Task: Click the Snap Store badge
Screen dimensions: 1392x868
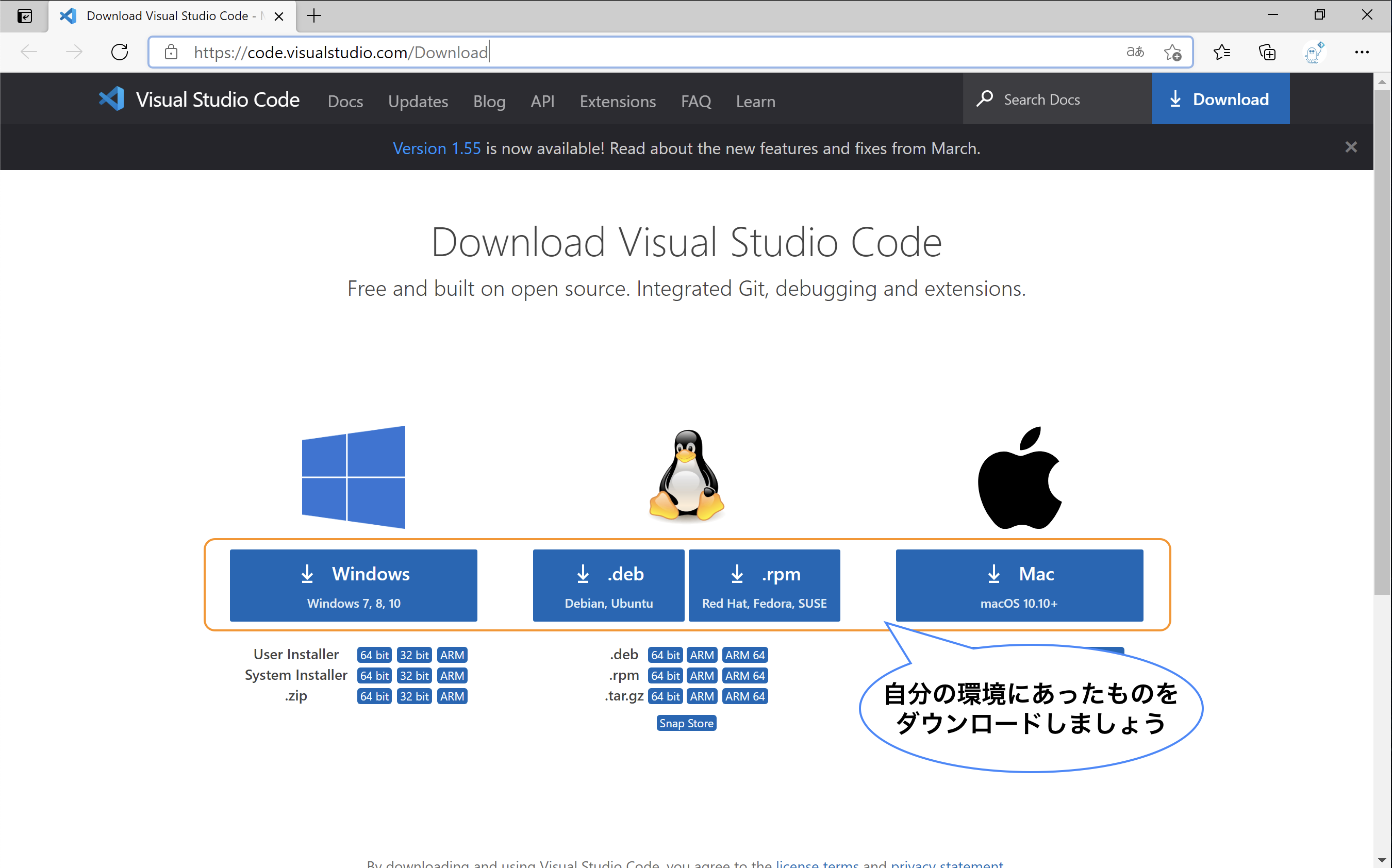Action: click(686, 723)
